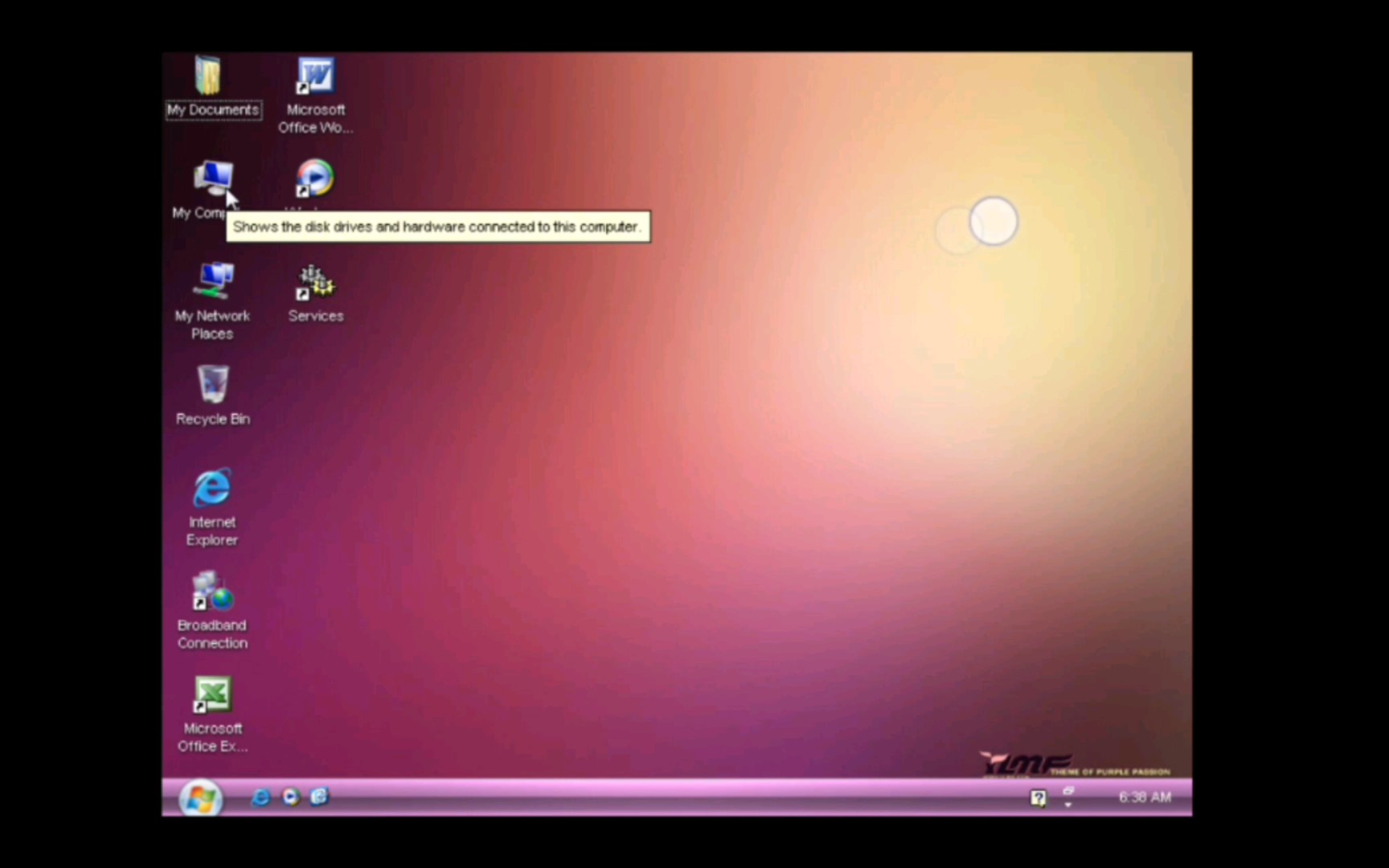Select the Microsoft Office Word shortcut

click(x=315, y=76)
